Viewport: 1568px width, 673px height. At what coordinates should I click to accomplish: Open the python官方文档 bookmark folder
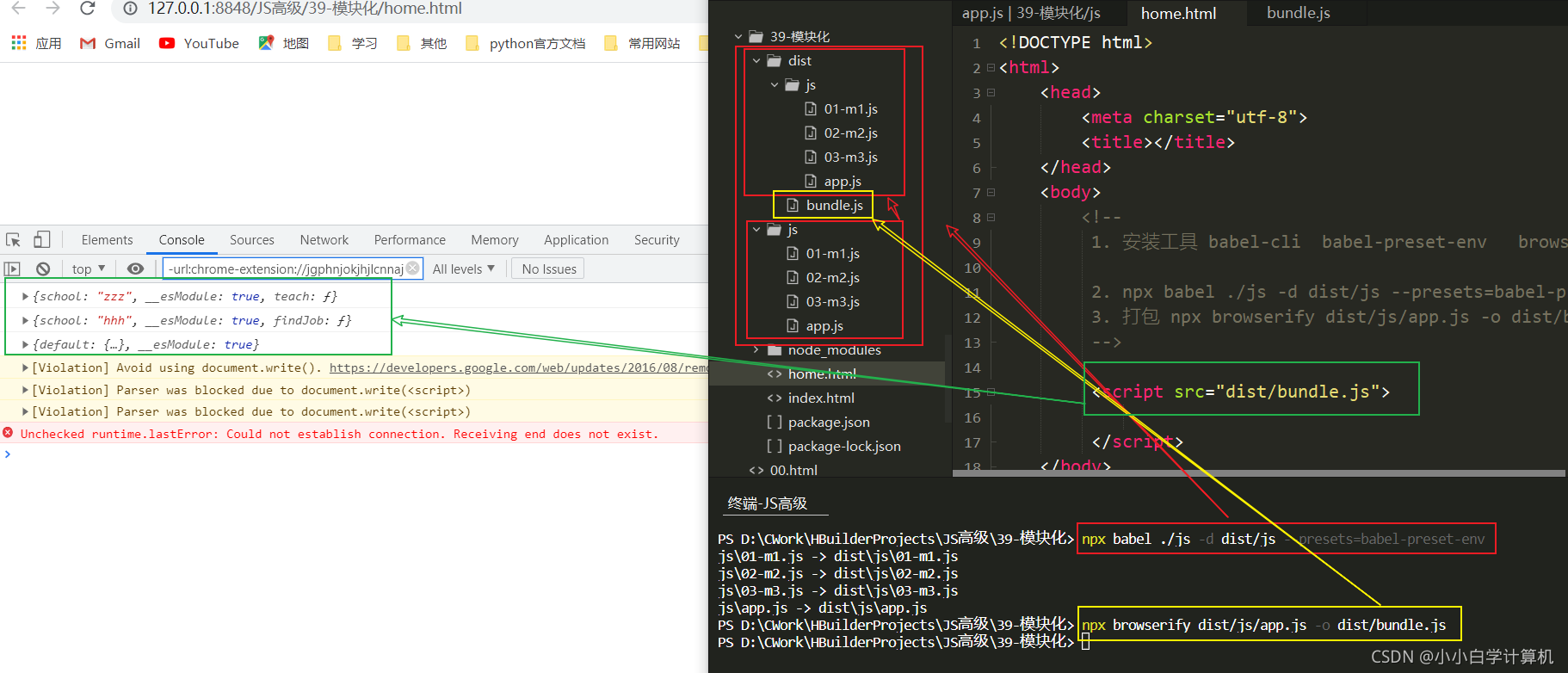pyautogui.click(x=525, y=43)
